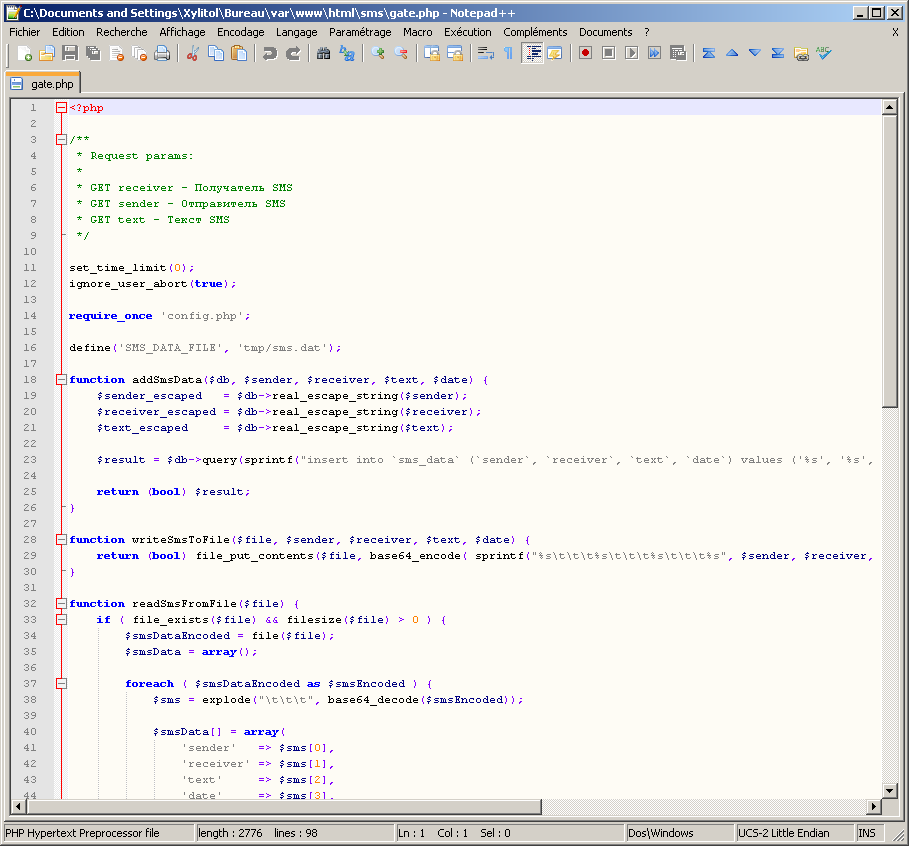Open the Encodage menu

point(240,32)
